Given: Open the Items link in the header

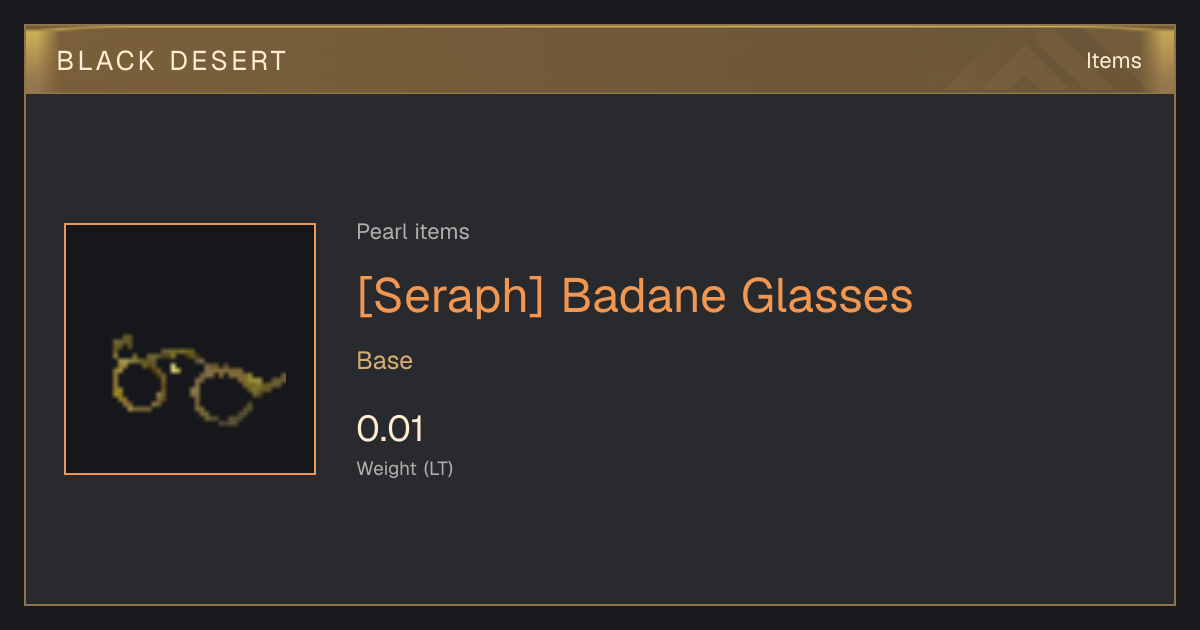Looking at the screenshot, I should coord(1113,61).
